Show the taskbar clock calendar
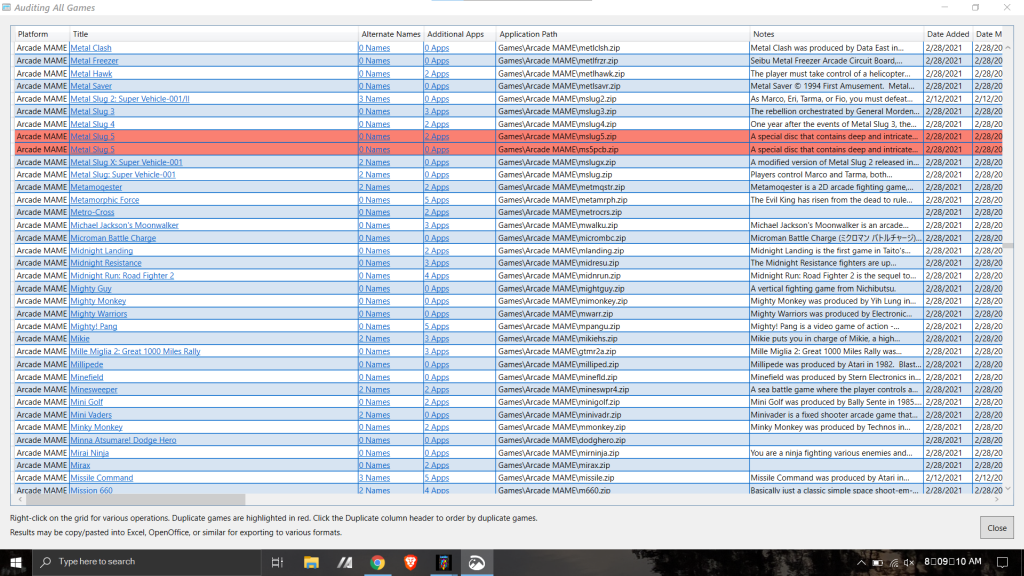Image resolution: width=1024 pixels, height=576 pixels. point(953,562)
